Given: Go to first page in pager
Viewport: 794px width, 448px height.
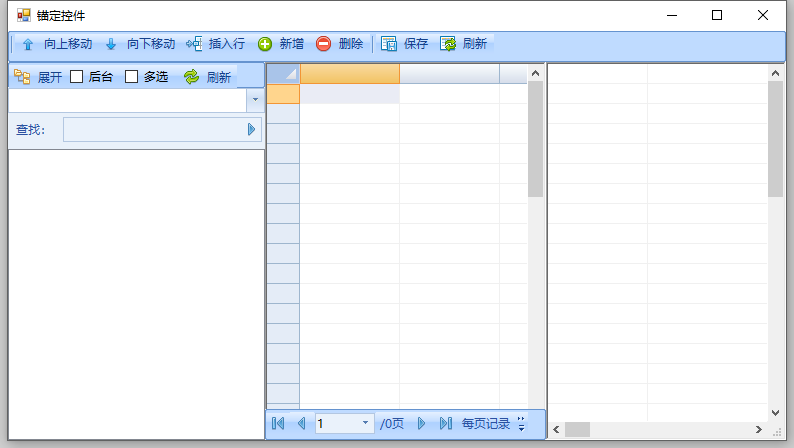Looking at the screenshot, I should click(278, 423).
